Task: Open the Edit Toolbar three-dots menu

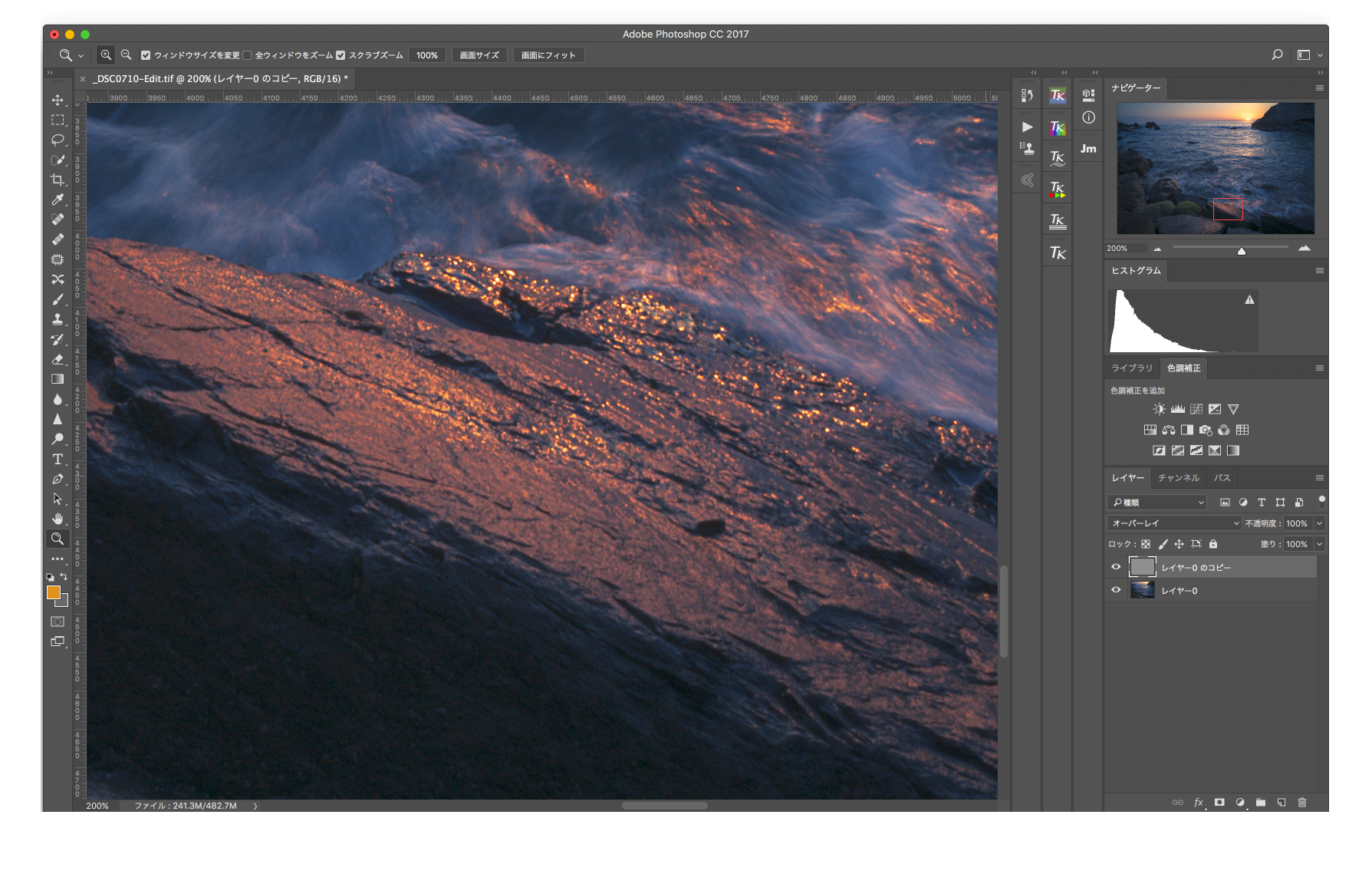Action: [x=58, y=559]
